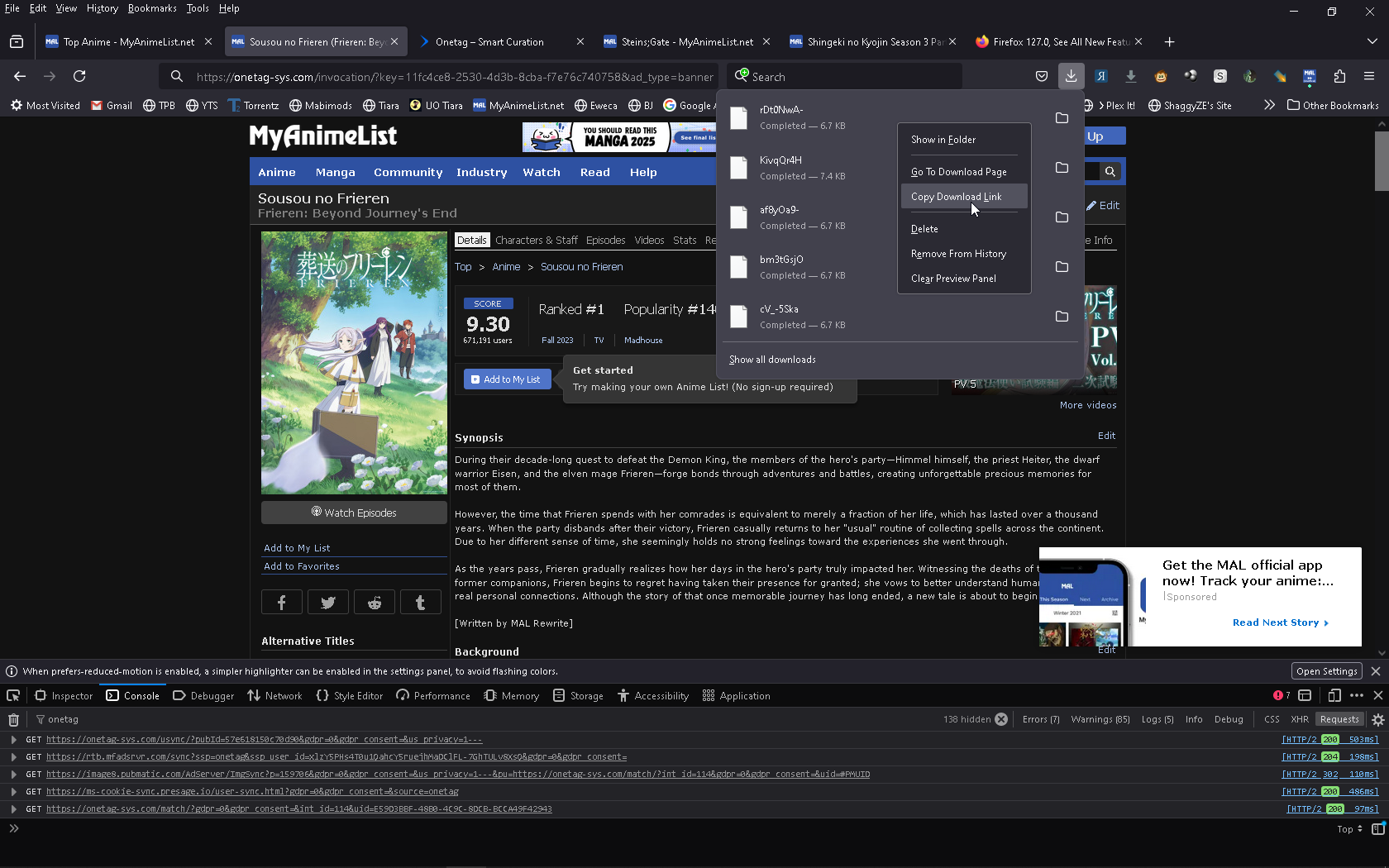Toggle Errors (7) filter button
The height and width of the screenshot is (868, 1389).
(x=1040, y=719)
